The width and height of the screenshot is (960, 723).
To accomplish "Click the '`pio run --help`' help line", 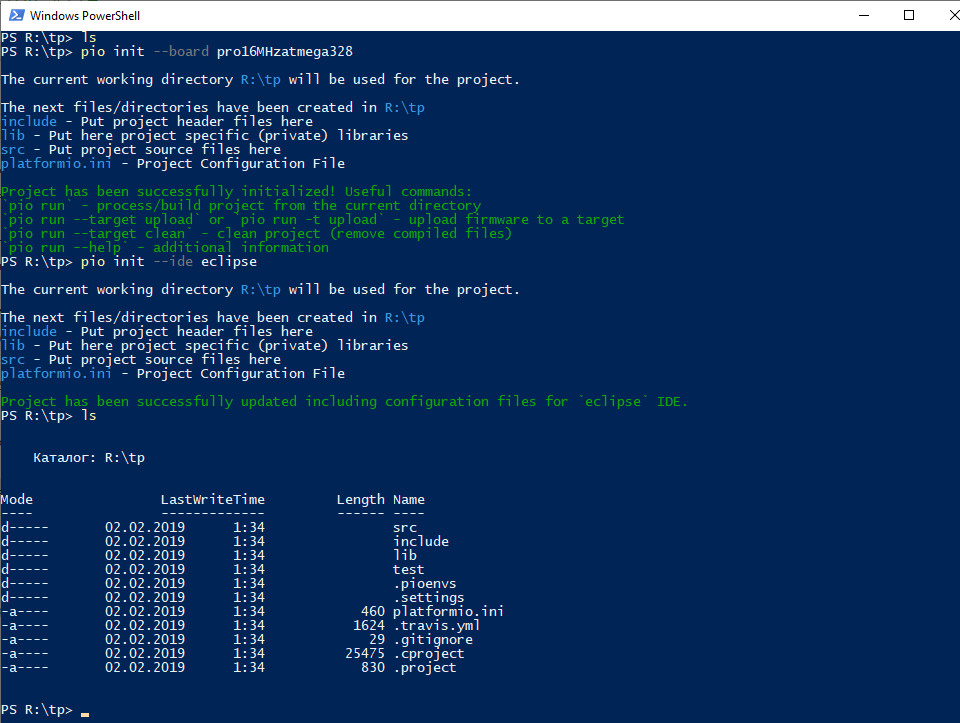I will coord(165,247).
